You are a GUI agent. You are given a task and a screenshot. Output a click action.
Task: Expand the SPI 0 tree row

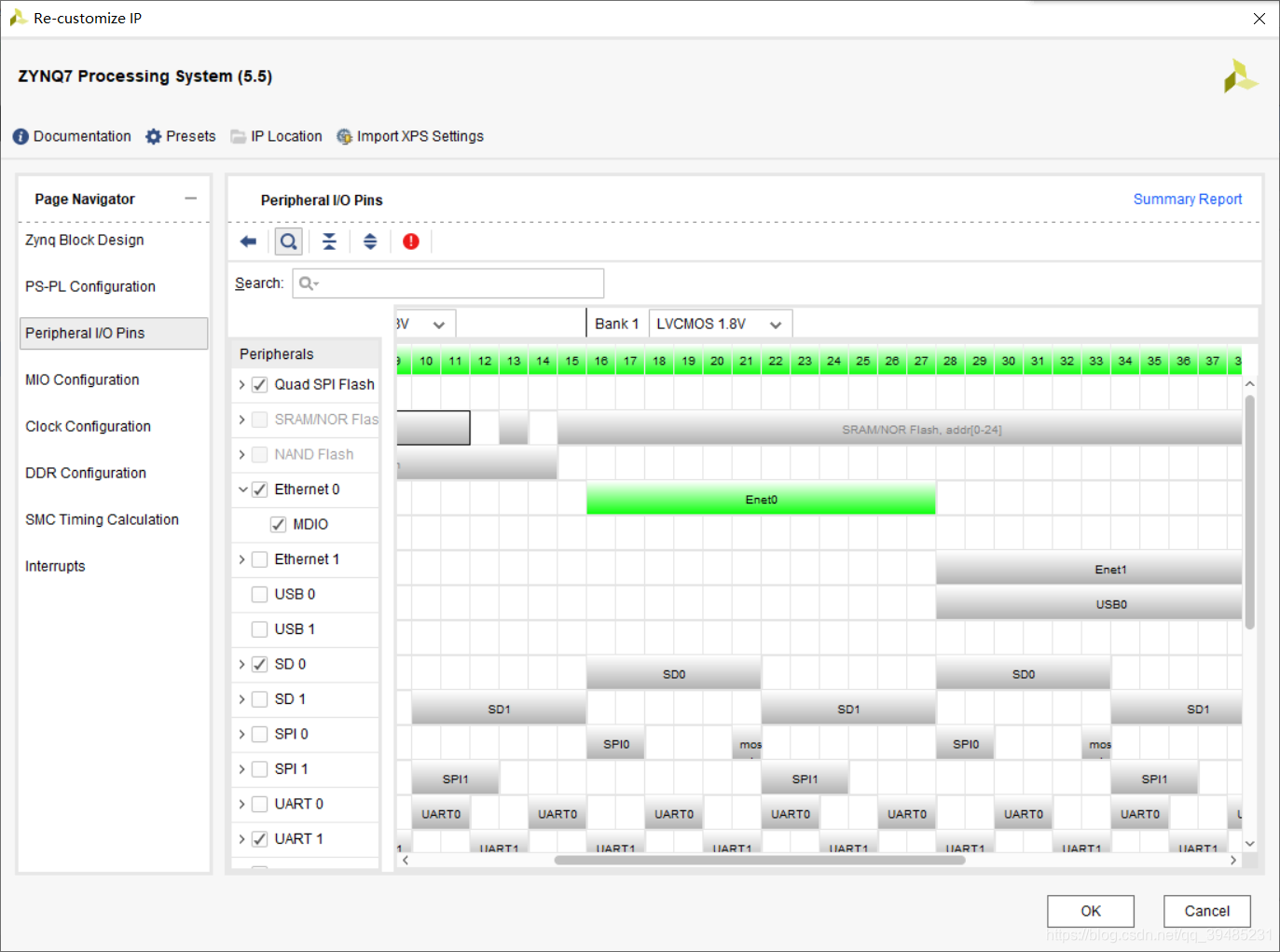coord(242,734)
